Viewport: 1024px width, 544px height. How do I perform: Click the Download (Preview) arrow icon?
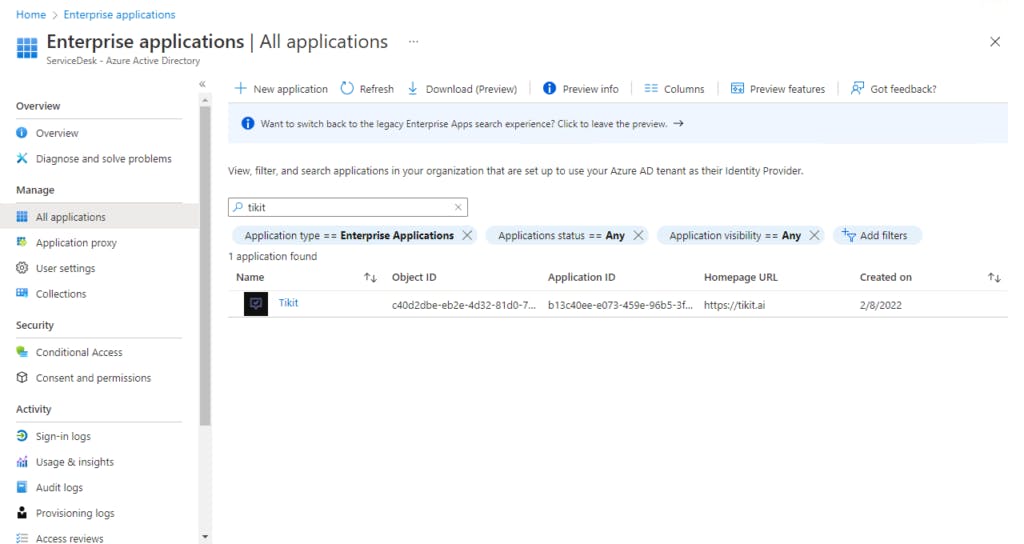[x=413, y=88]
